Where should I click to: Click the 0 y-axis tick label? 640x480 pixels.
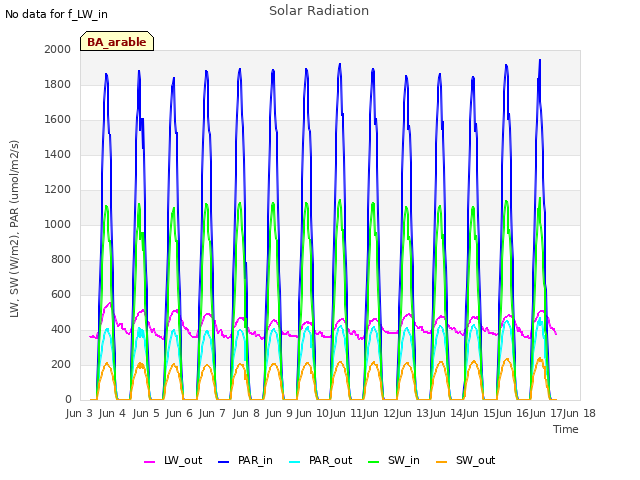pos(68,400)
